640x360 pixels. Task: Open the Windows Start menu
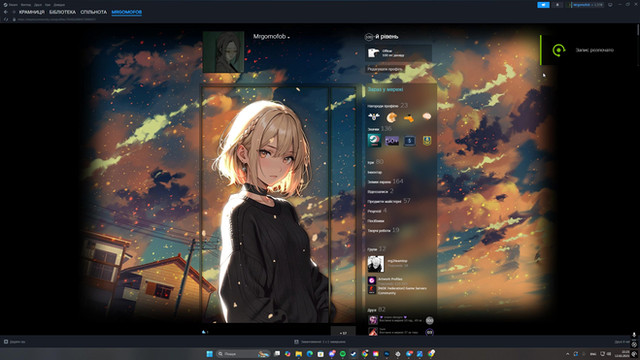(x=209, y=354)
